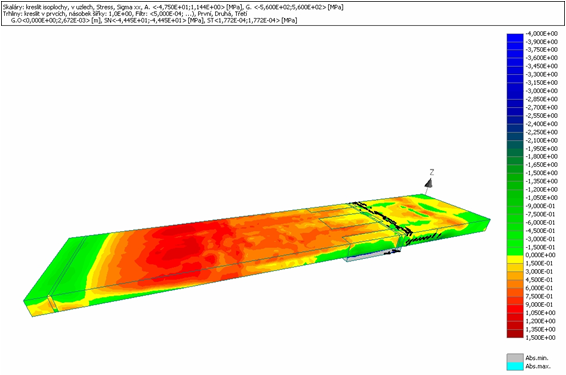Pick the bright blue swatch at legend top
Viewport: 566px width, 375px height.
tap(515, 38)
